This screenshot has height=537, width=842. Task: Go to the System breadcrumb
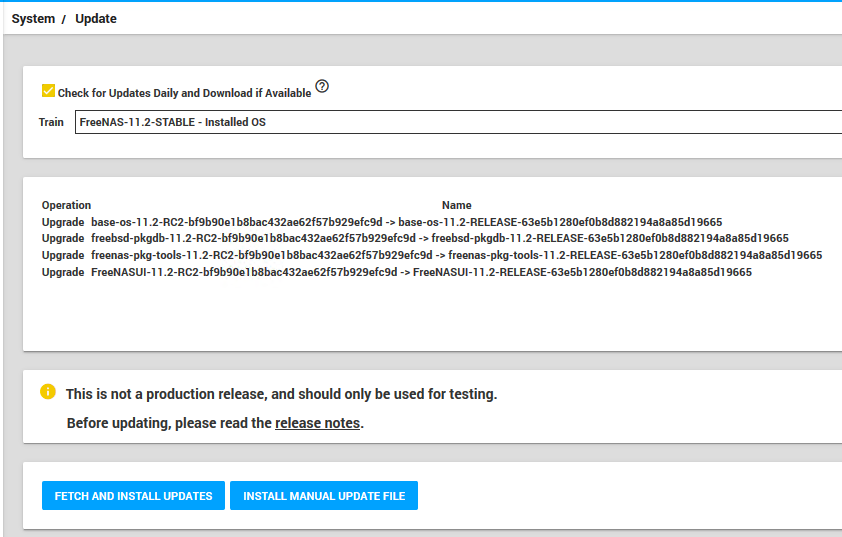point(33,19)
